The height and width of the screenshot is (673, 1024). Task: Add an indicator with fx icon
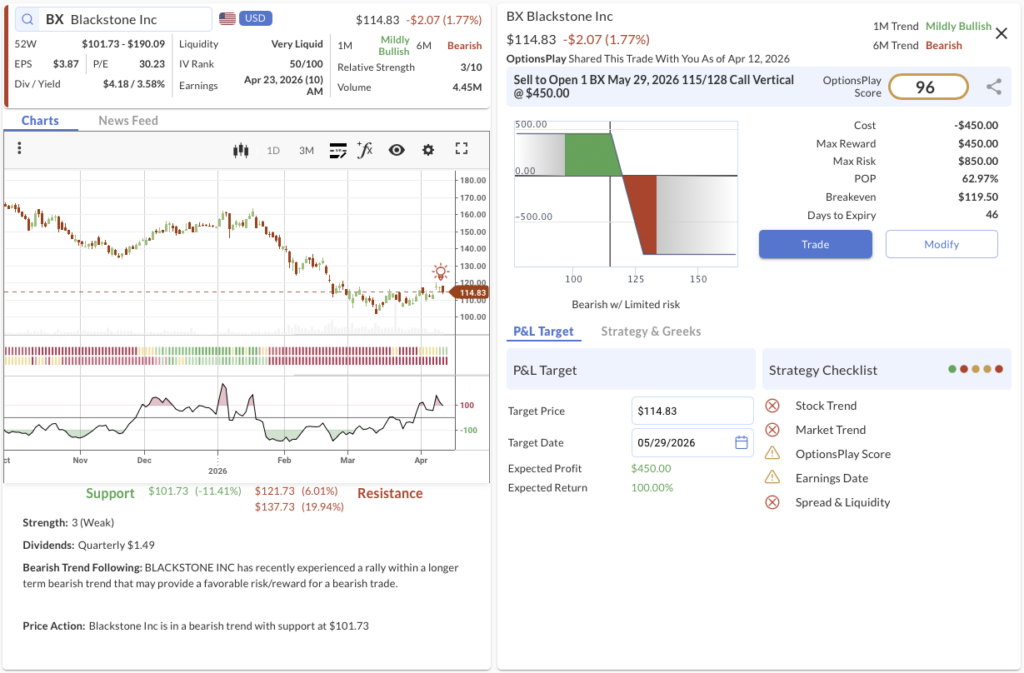(x=365, y=150)
